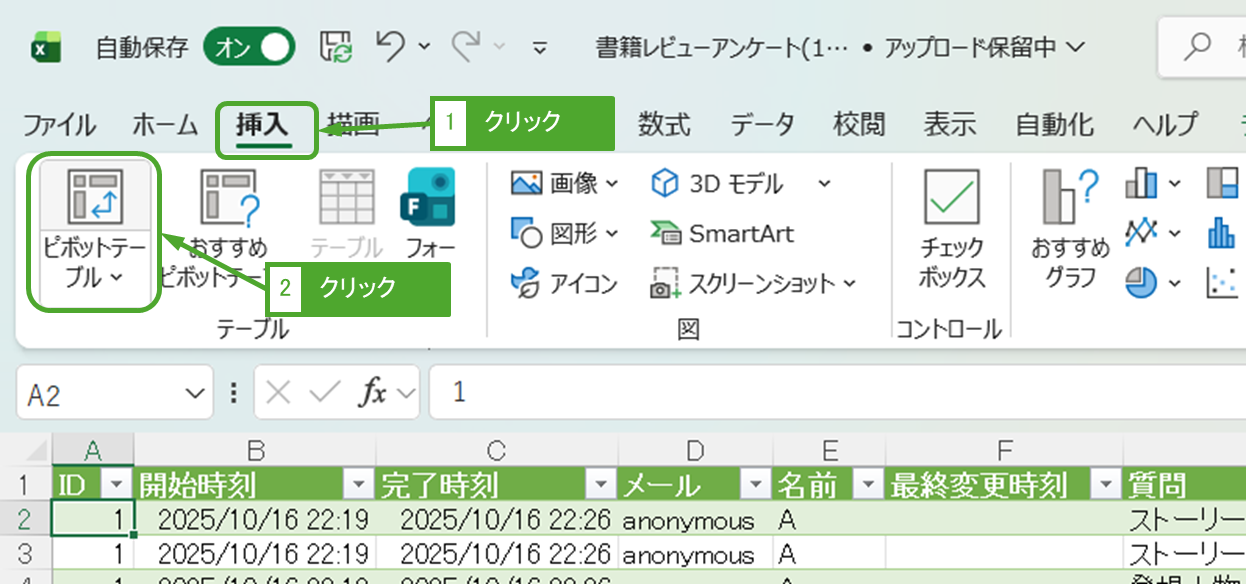Select column D header

[695, 450]
